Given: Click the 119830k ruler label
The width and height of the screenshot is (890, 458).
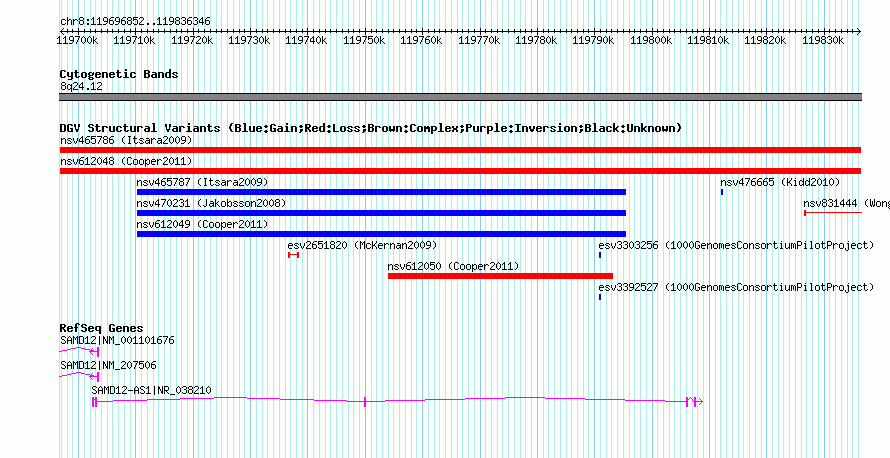Looking at the screenshot, I should (823, 40).
